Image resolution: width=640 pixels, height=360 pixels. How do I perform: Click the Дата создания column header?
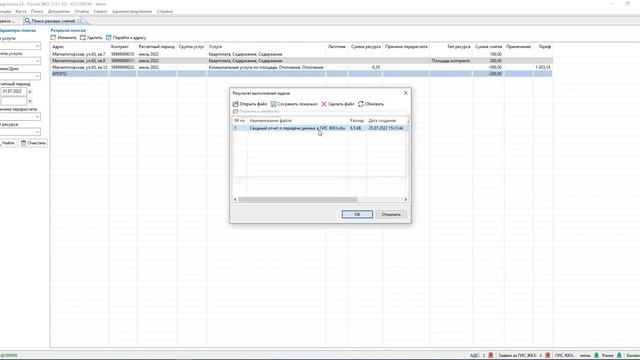(382, 121)
